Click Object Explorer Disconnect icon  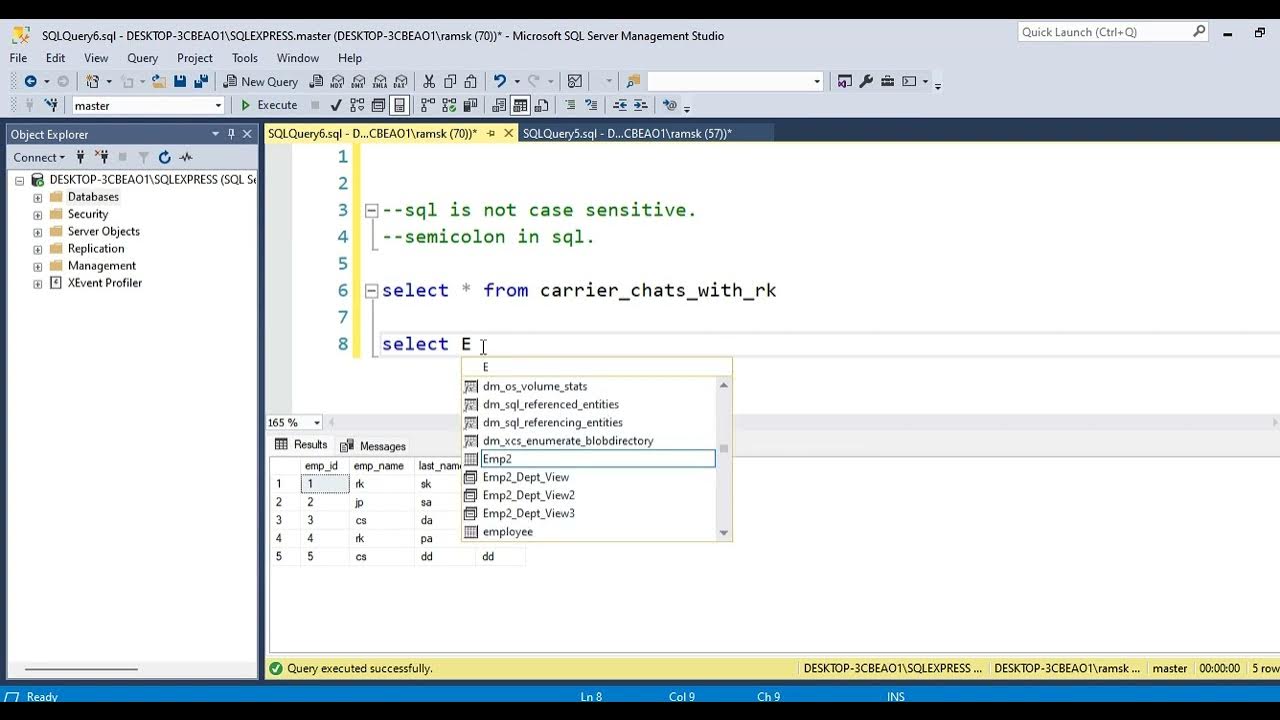point(101,157)
